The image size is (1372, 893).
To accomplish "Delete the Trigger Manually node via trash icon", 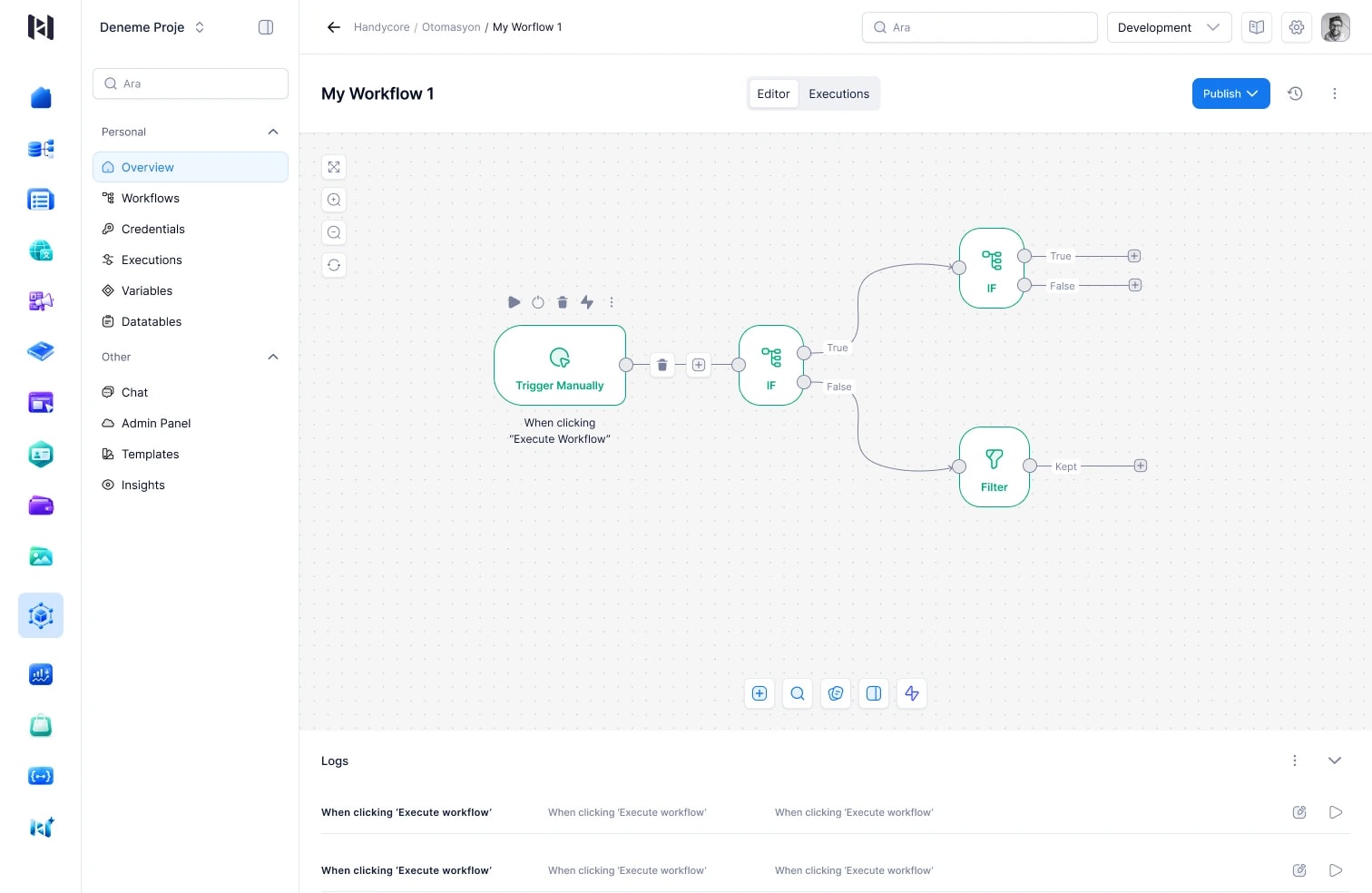I will coord(563,302).
